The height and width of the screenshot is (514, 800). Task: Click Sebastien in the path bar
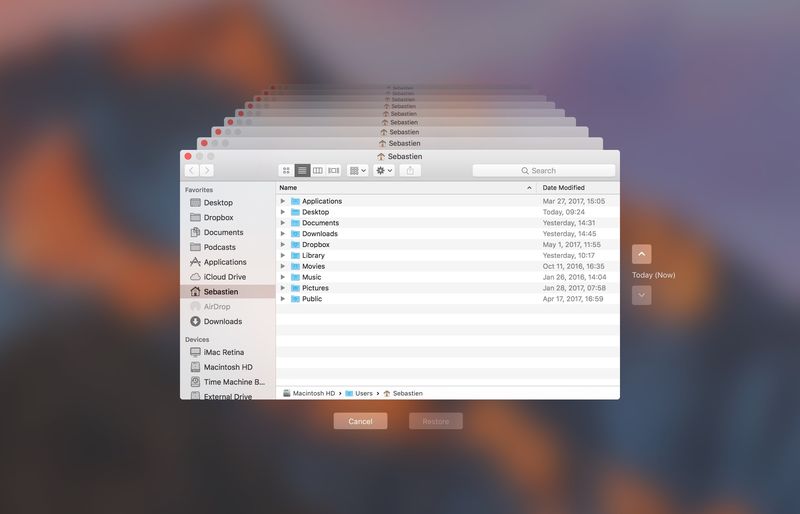(403, 394)
